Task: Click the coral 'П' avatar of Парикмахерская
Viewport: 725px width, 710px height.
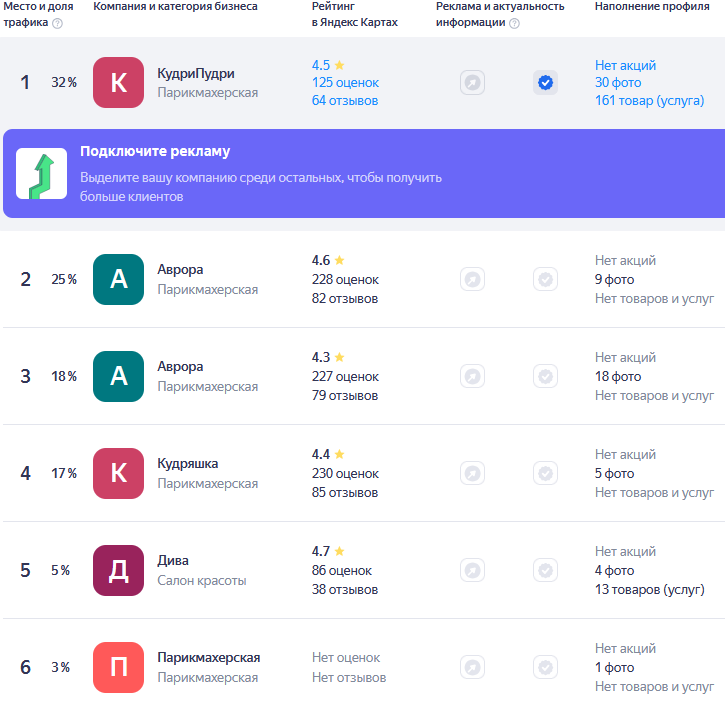Action: tap(118, 667)
